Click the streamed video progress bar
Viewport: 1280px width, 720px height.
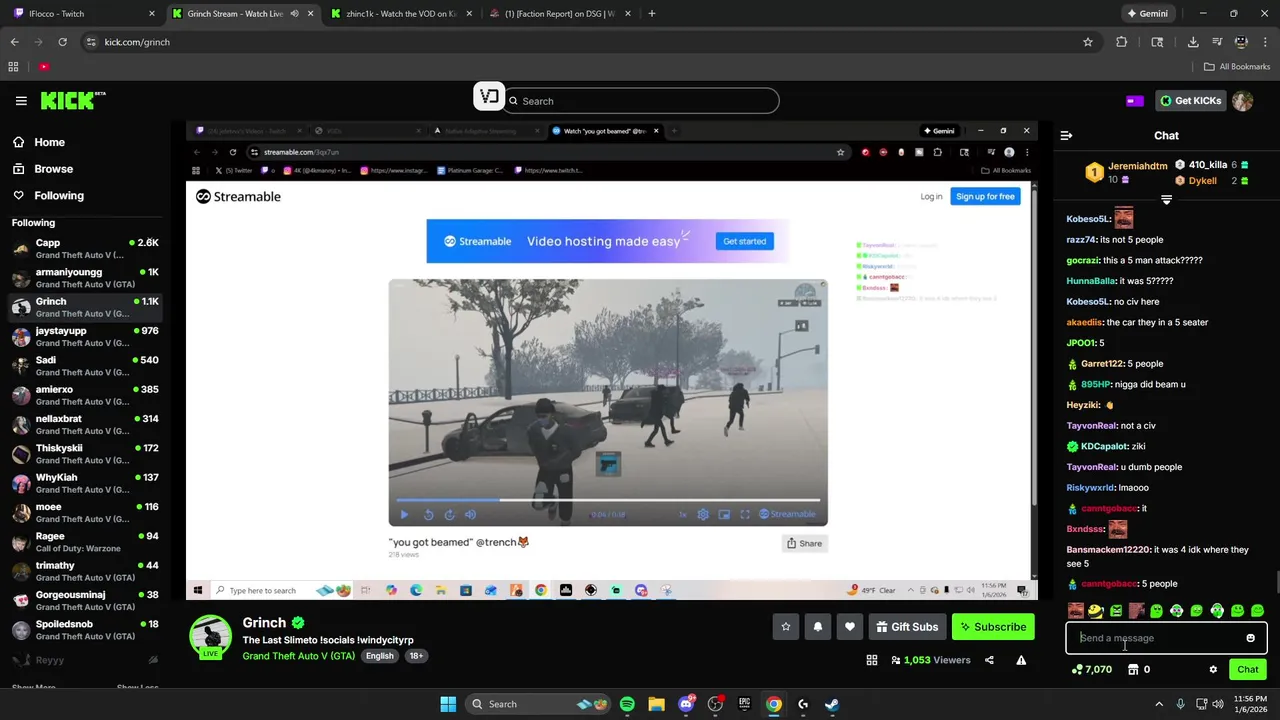[x=608, y=499]
